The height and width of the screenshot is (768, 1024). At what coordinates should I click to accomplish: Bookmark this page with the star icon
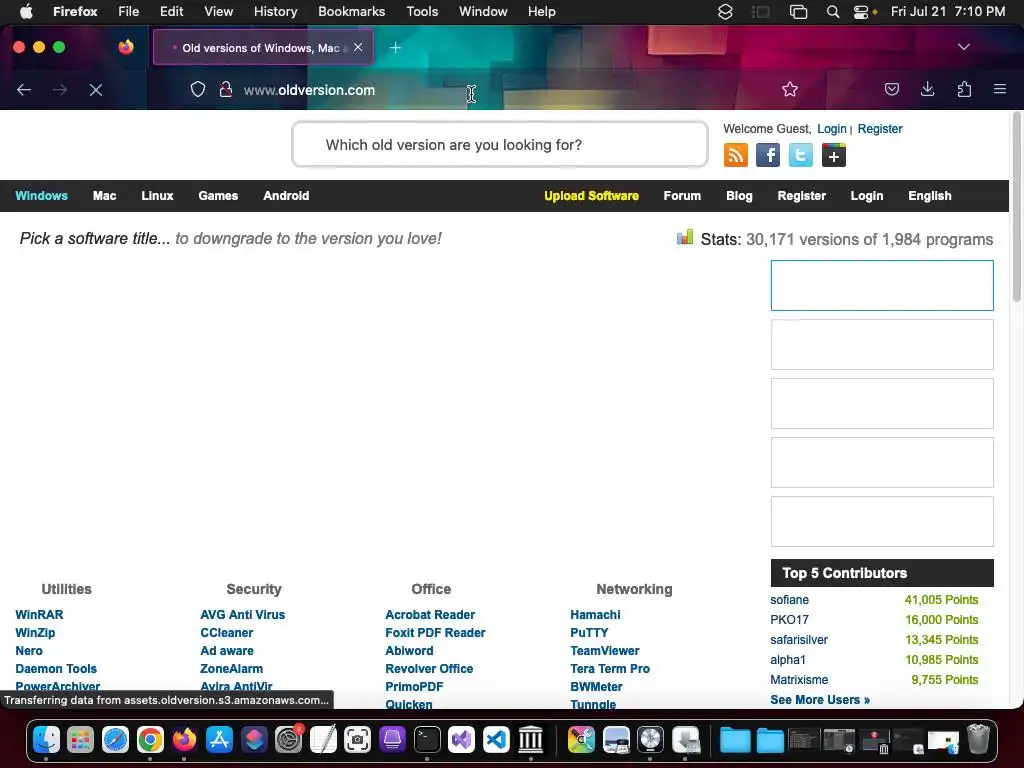coord(790,89)
